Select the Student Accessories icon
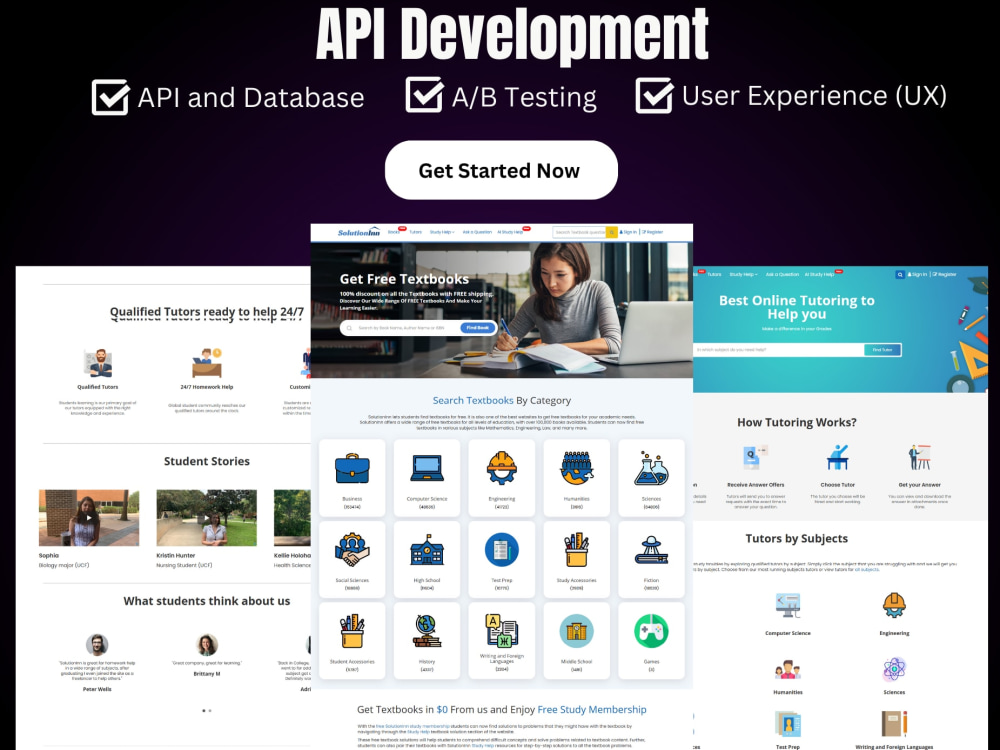 pos(352,631)
